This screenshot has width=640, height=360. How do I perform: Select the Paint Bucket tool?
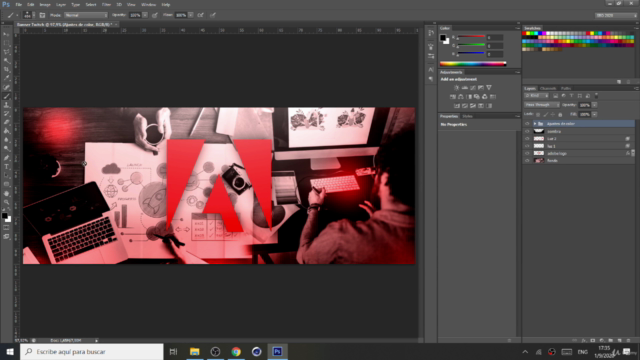click(7, 131)
